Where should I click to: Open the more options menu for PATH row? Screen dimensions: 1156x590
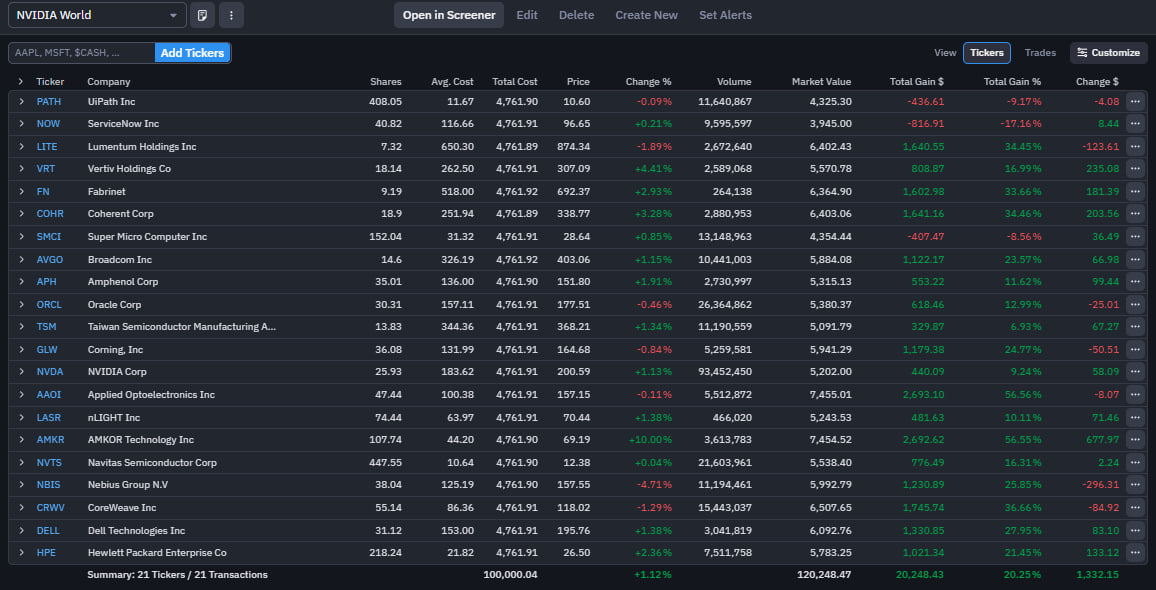click(1135, 101)
